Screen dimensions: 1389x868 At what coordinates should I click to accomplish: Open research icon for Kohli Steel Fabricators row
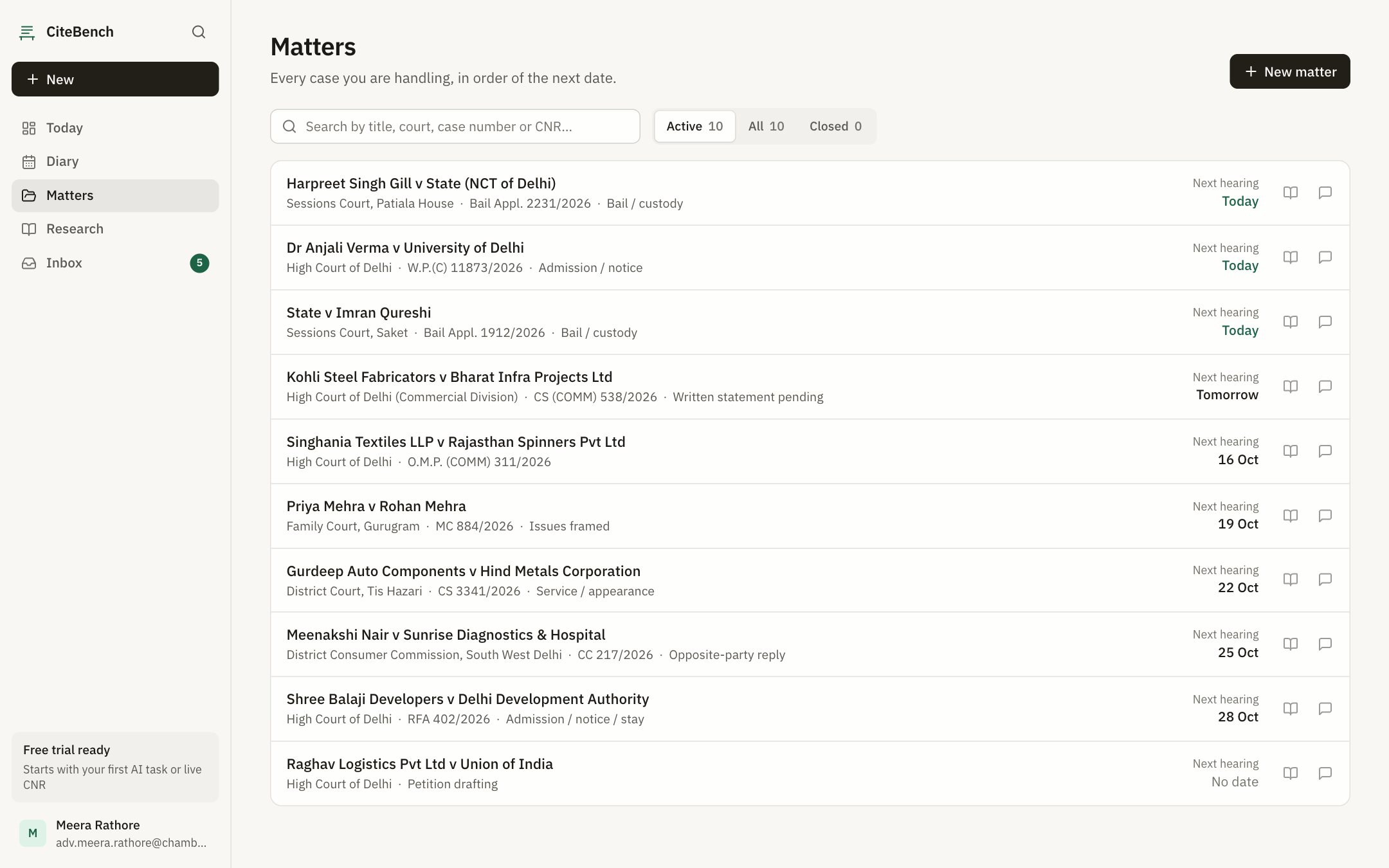point(1291,386)
